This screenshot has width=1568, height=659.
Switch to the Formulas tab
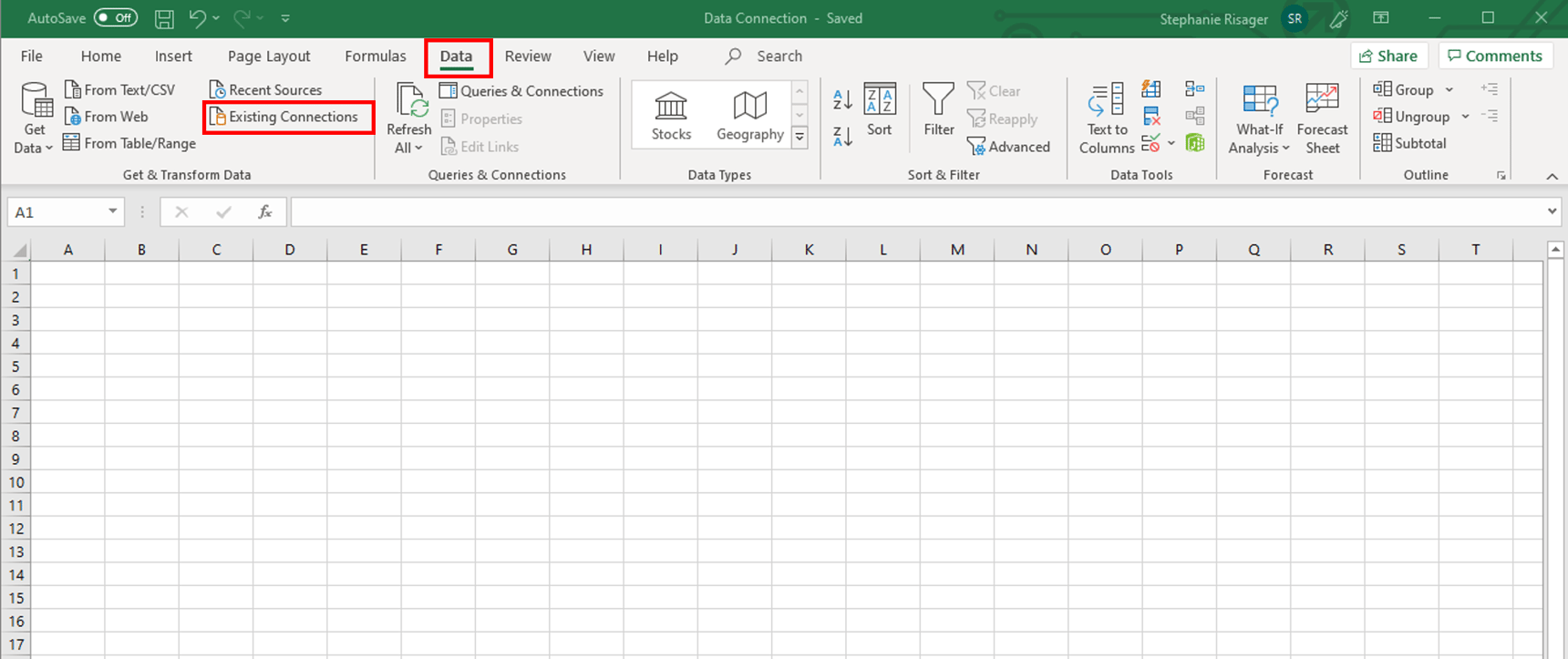(375, 57)
